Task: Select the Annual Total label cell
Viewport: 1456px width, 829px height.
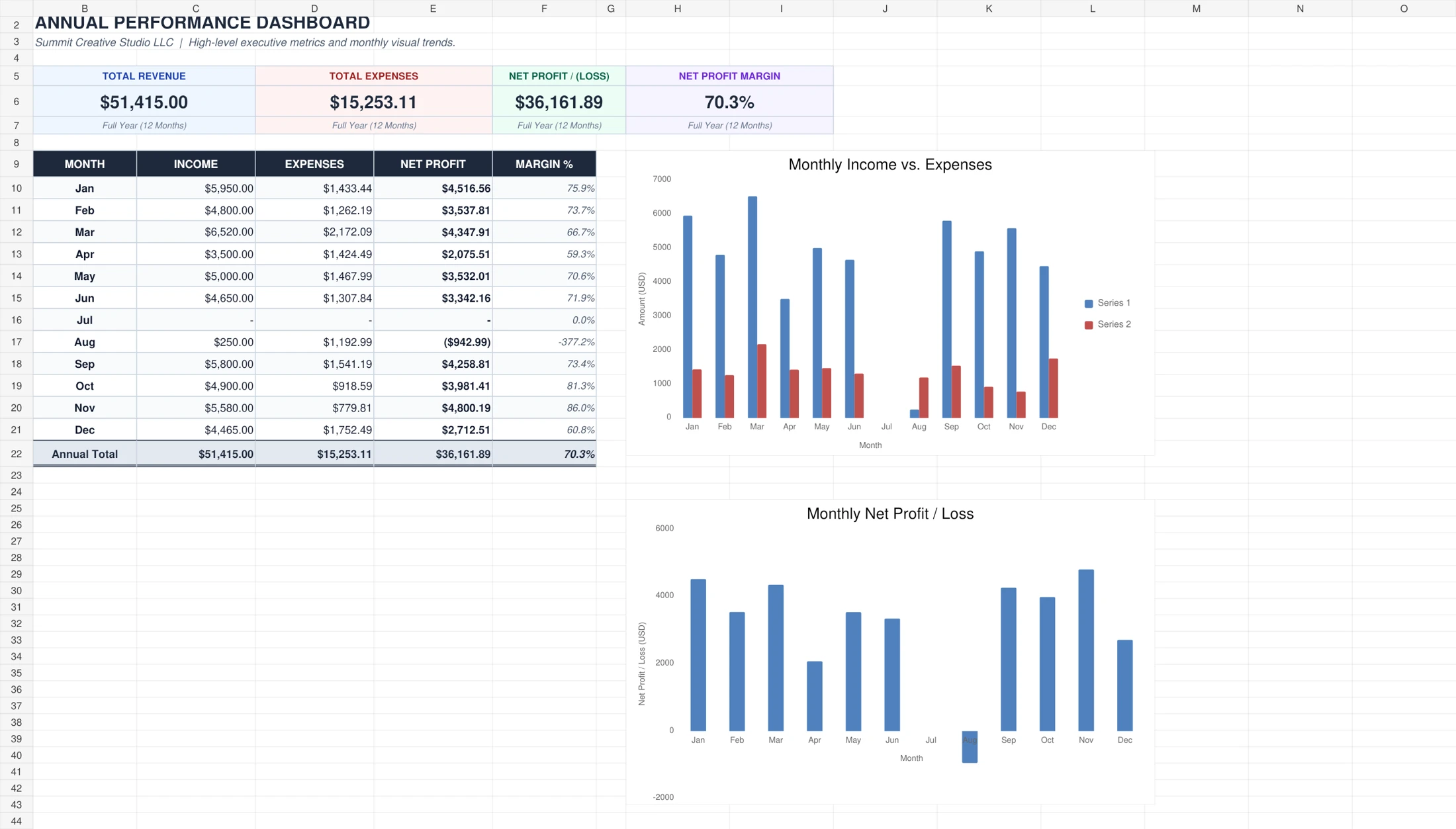Action: [x=85, y=454]
